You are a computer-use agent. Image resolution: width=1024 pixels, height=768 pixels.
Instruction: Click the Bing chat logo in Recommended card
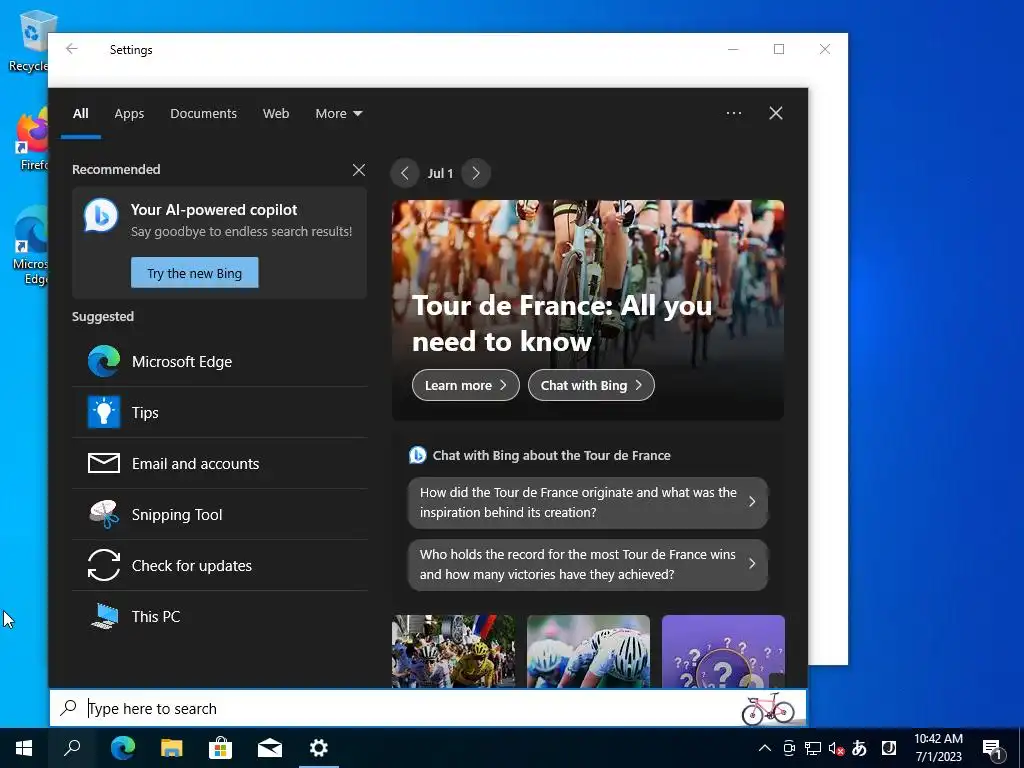(x=101, y=215)
